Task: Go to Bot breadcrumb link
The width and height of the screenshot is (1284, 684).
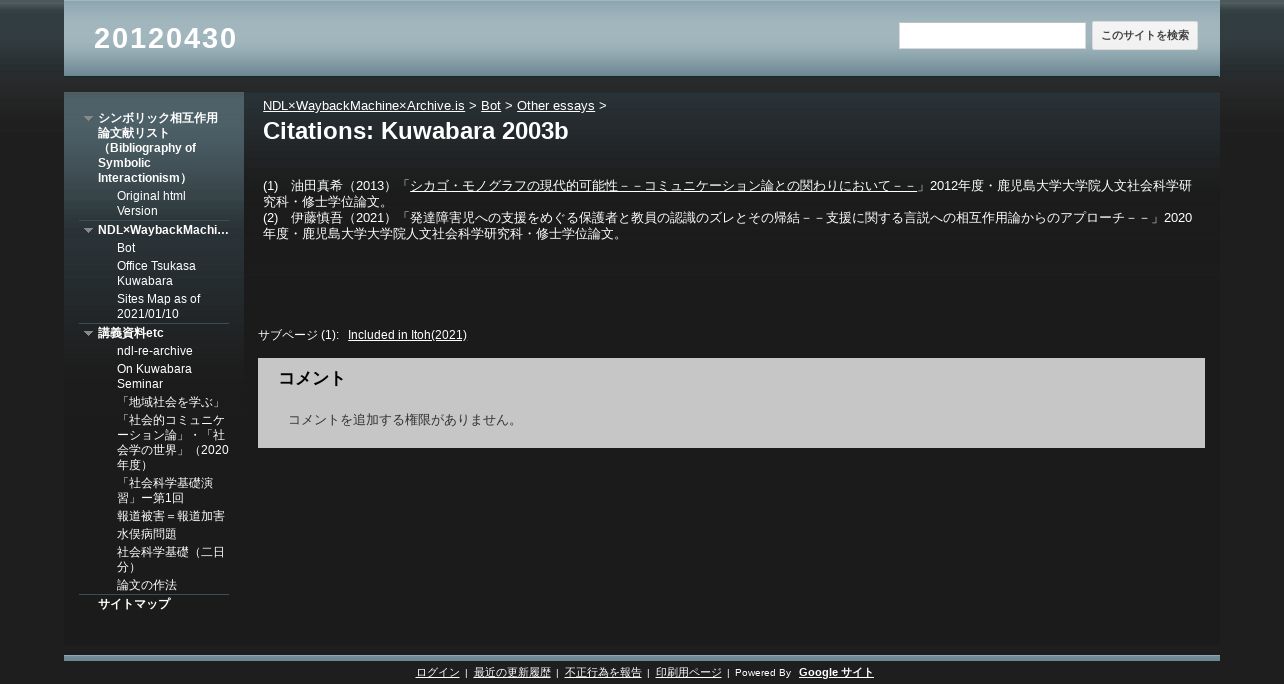Action: (491, 105)
